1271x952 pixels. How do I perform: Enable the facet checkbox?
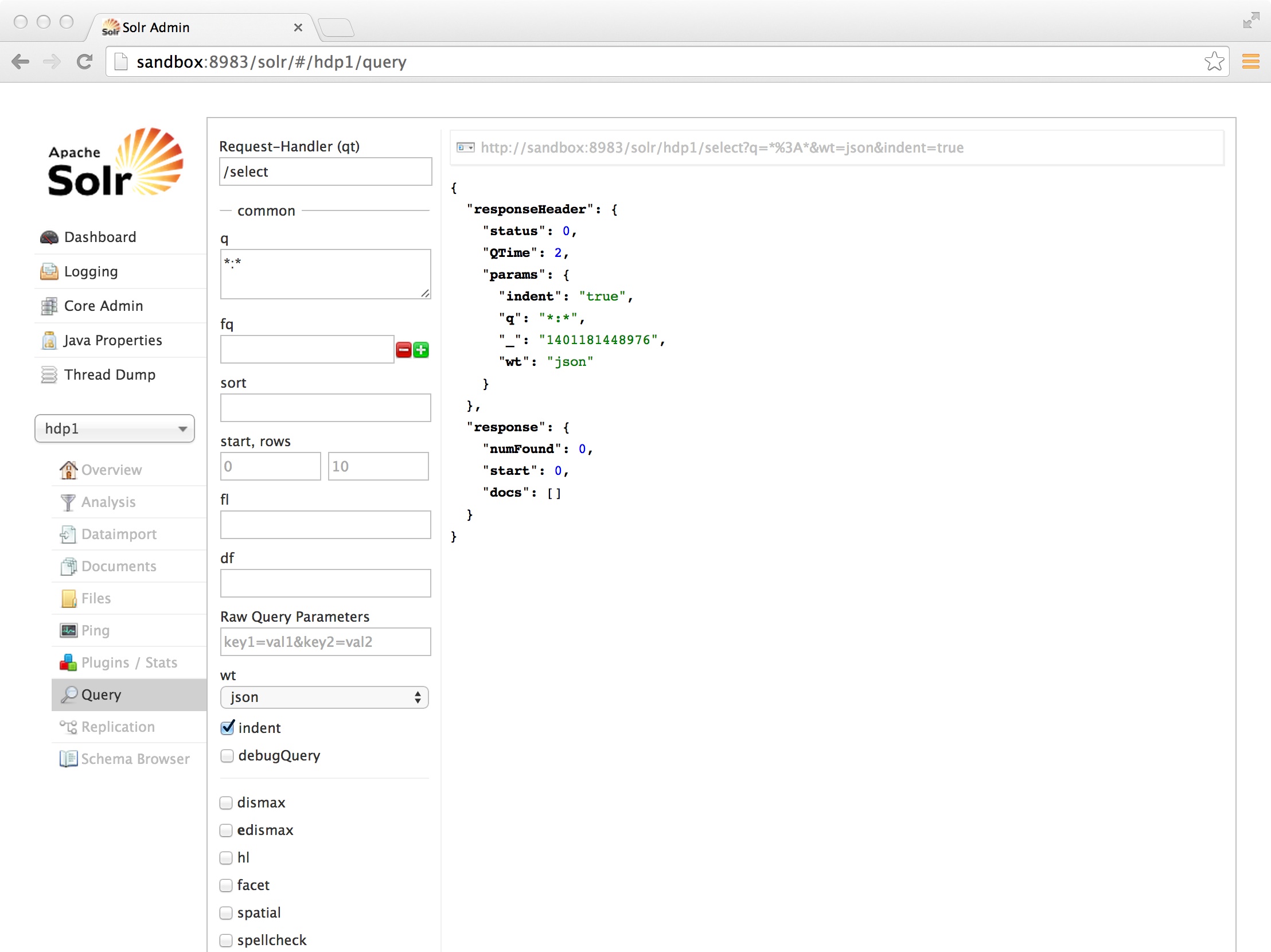click(226, 885)
